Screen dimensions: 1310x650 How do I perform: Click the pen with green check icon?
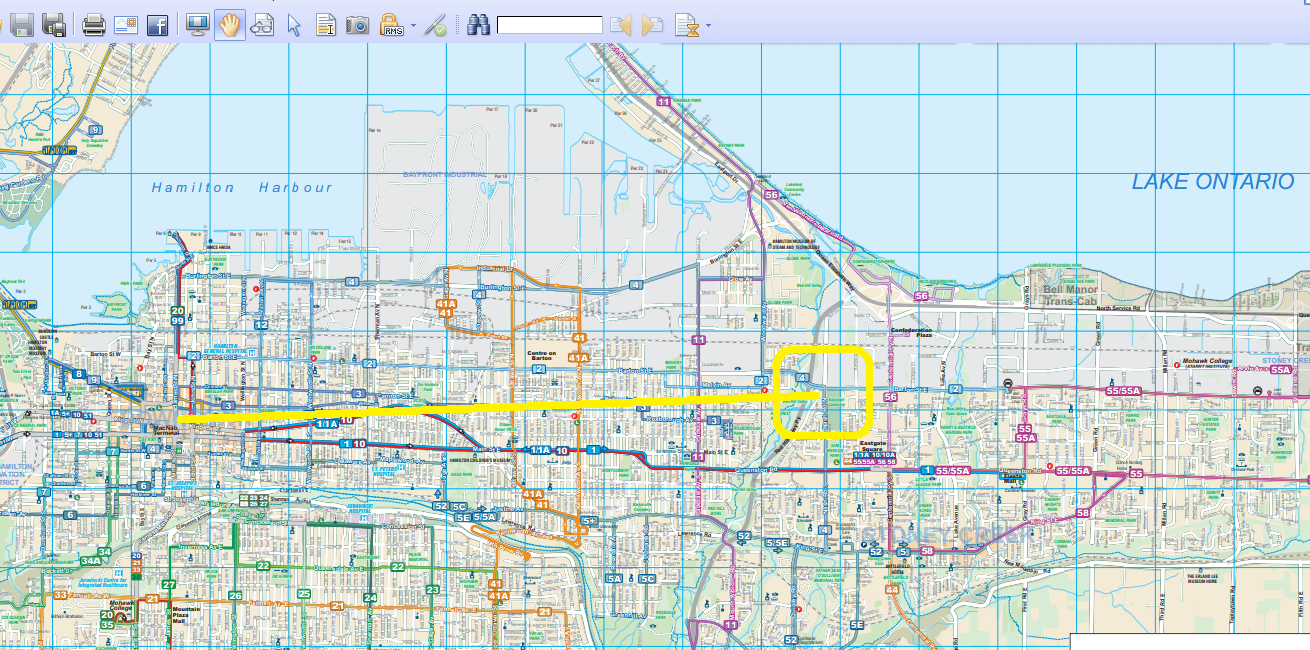435,25
